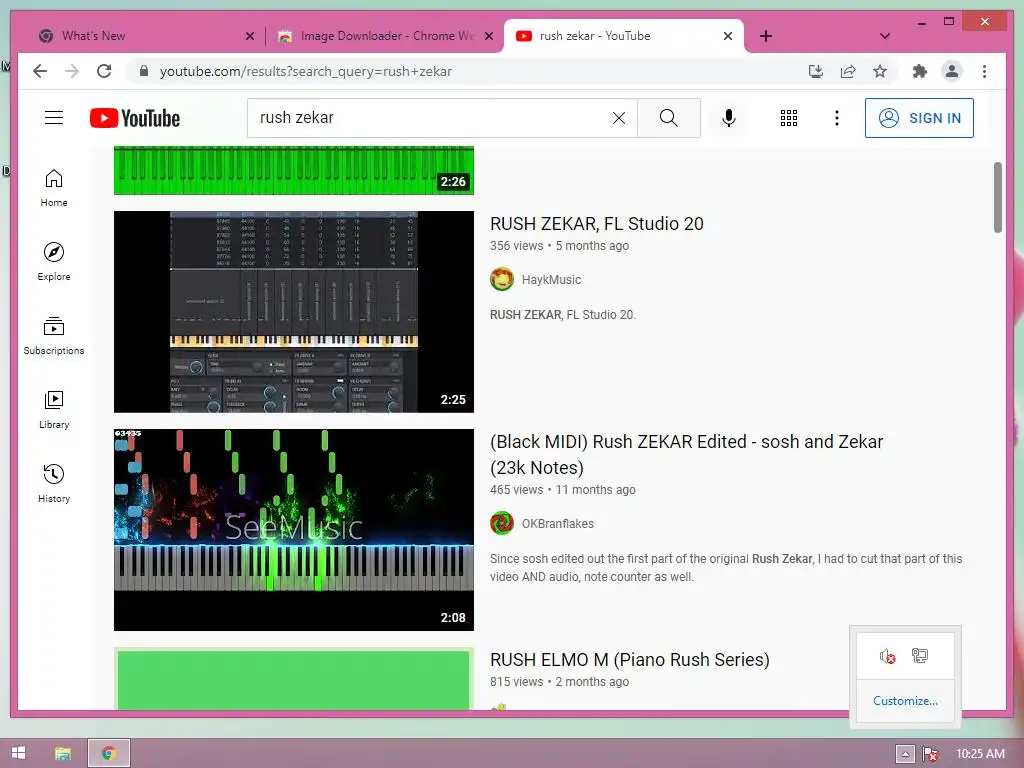
Task: Click the install app icon in address bar
Action: [816, 71]
